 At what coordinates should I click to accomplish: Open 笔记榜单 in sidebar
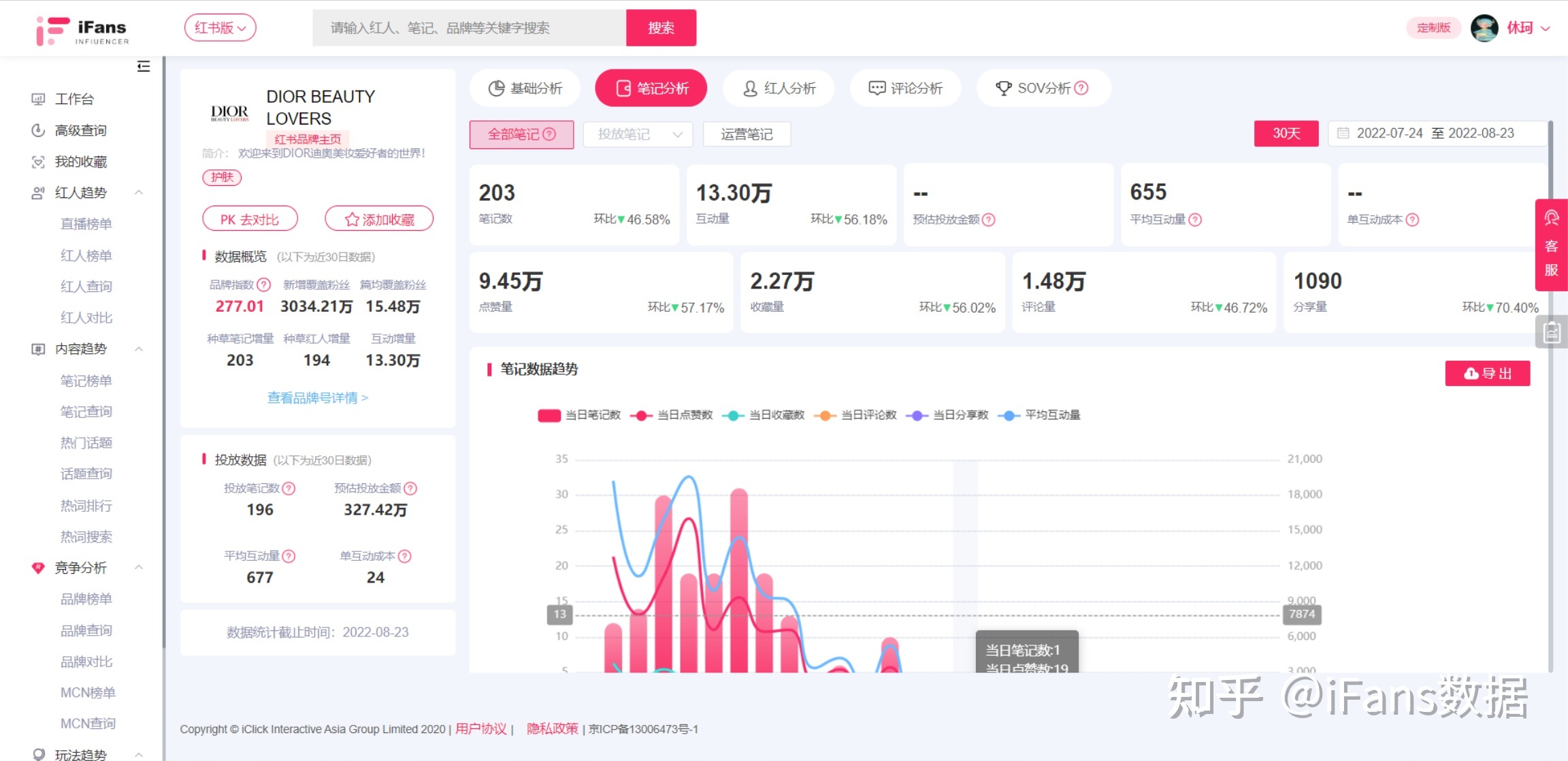86,380
